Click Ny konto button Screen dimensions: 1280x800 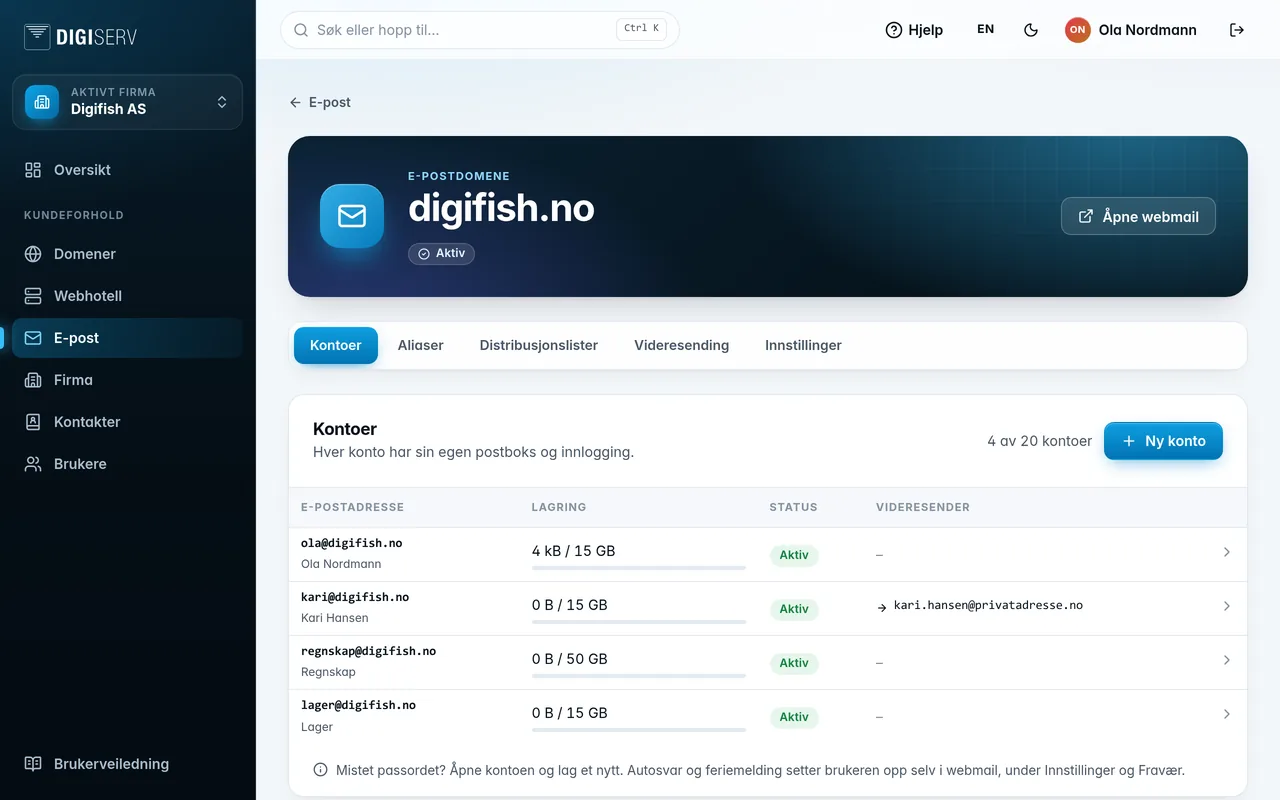coord(1163,441)
